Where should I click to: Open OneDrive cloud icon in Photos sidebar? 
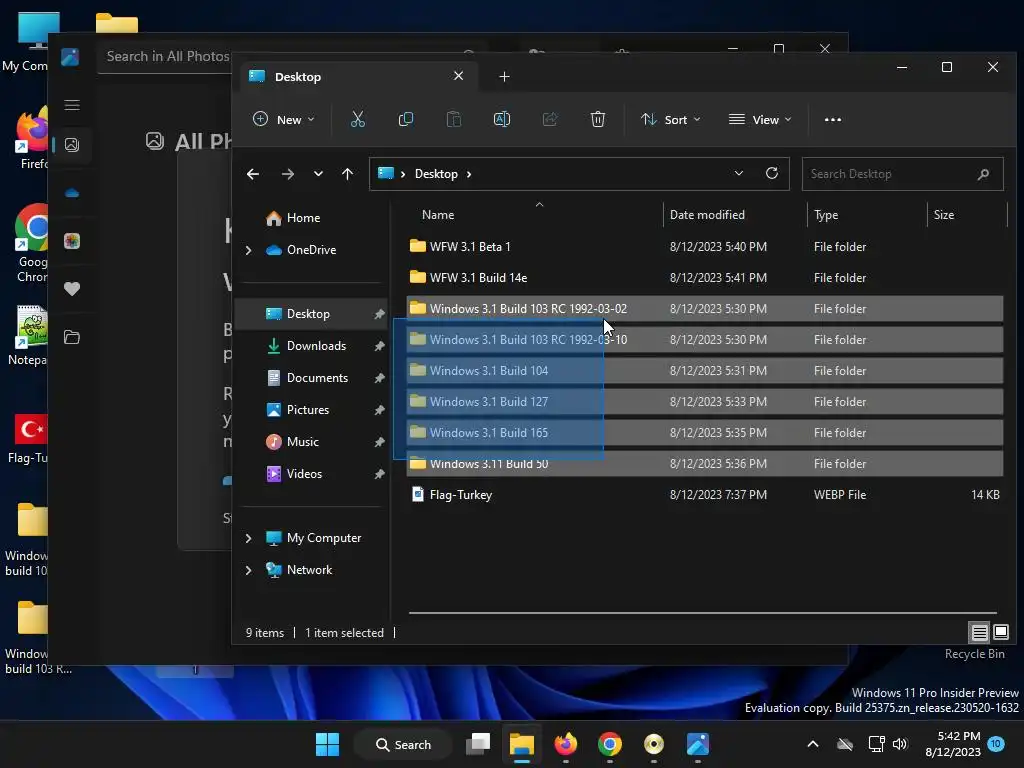pyautogui.click(x=72, y=193)
